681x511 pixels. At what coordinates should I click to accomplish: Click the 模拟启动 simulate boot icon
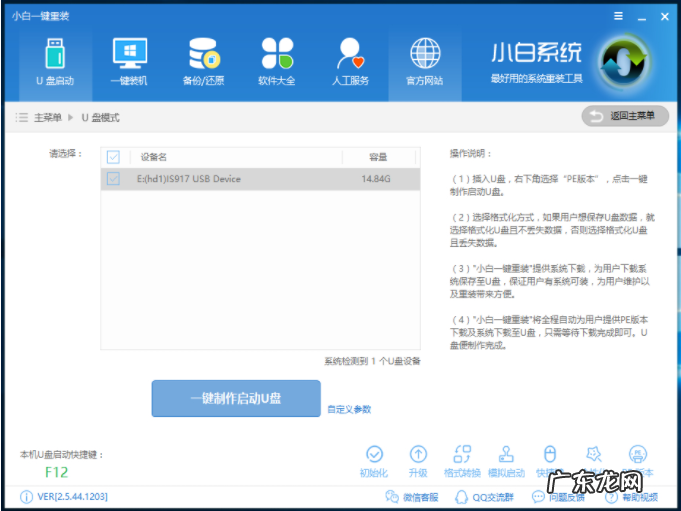click(506, 454)
